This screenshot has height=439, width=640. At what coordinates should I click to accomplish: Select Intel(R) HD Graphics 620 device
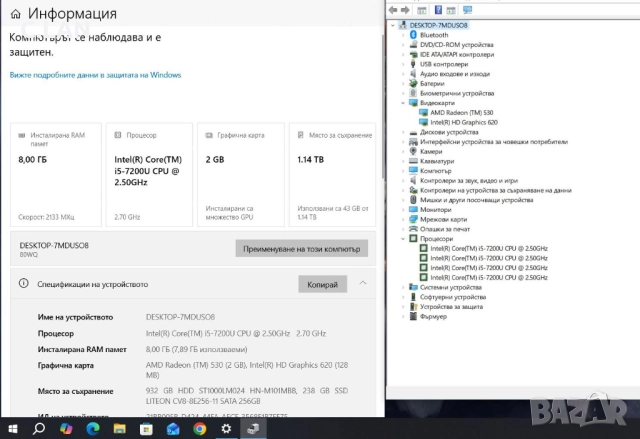[464, 122]
